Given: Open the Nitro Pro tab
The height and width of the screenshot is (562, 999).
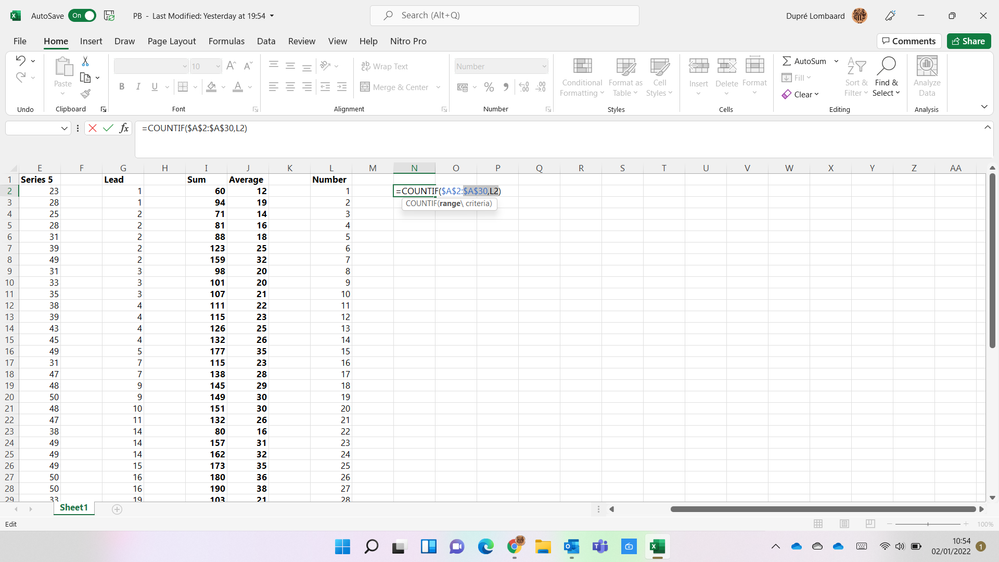Looking at the screenshot, I should coord(408,41).
